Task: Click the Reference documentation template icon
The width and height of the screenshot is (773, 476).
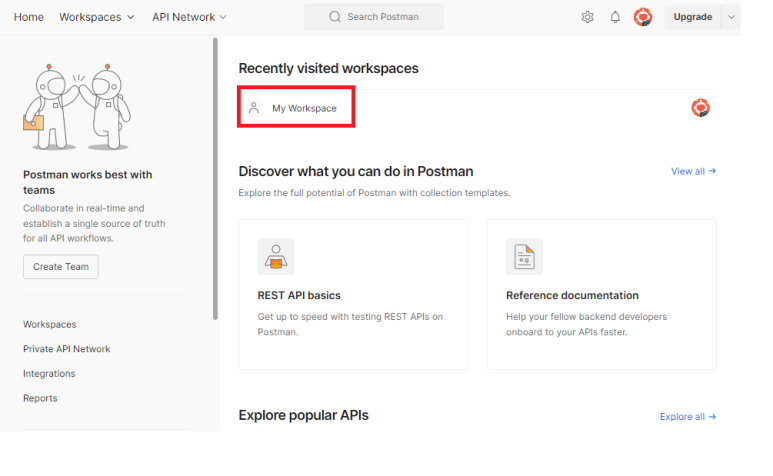Action: pyautogui.click(x=525, y=257)
